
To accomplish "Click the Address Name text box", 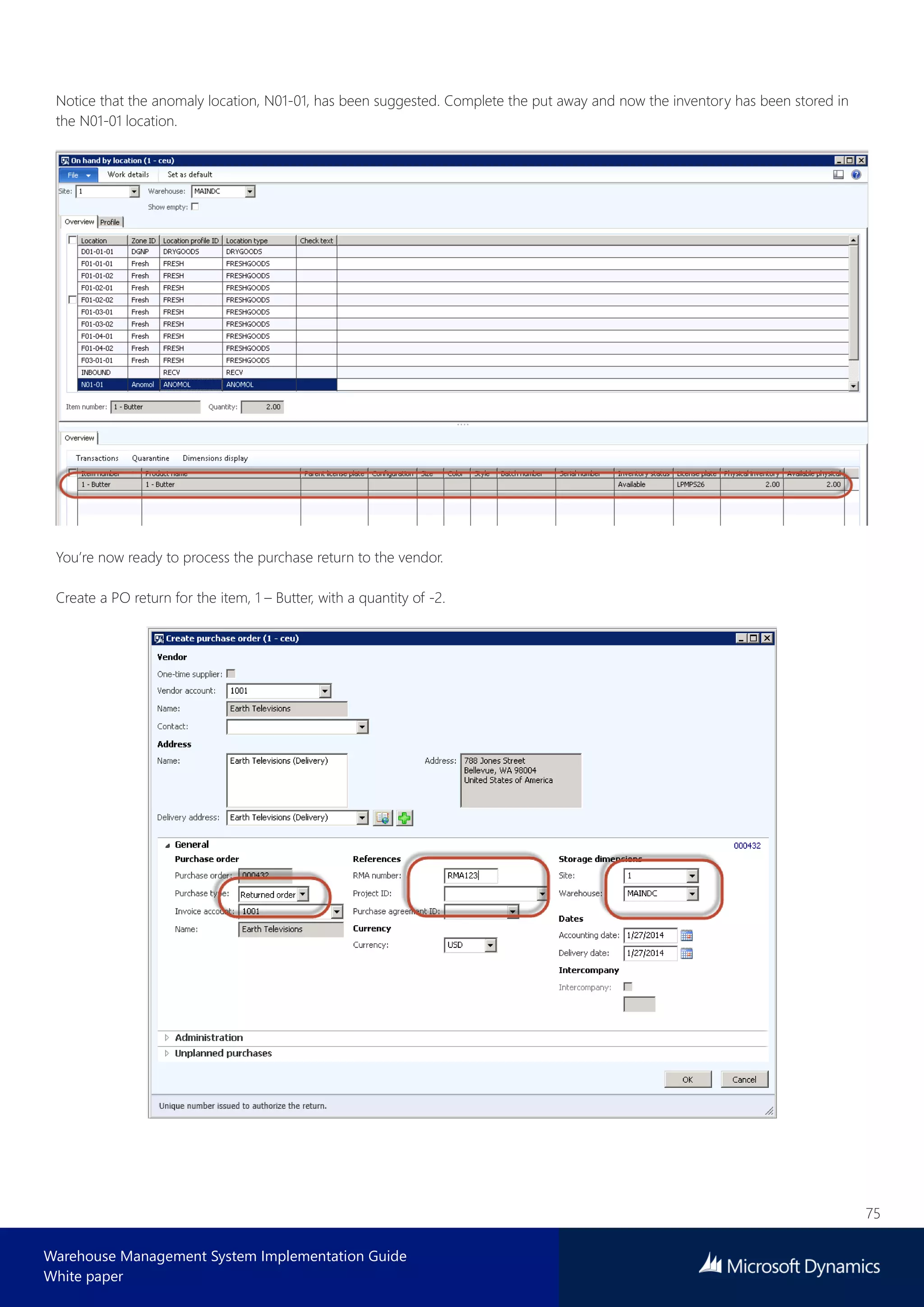I will [x=287, y=780].
